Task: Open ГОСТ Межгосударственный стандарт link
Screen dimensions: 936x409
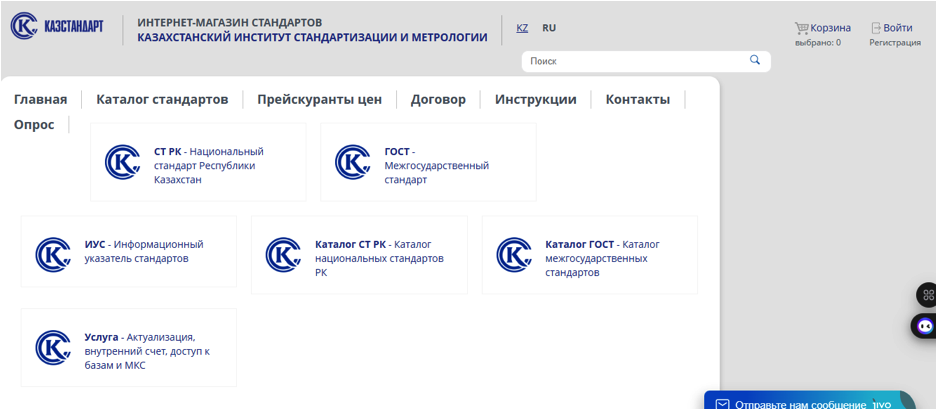Action: click(x=436, y=165)
